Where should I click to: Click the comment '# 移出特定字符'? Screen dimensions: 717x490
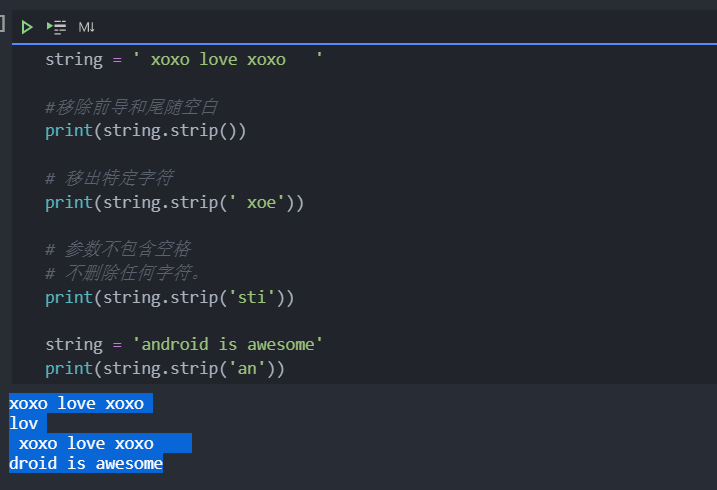pos(109,178)
